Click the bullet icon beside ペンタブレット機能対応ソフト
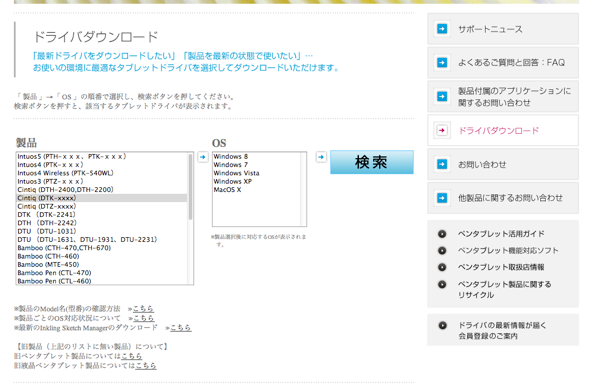This screenshot has height=384, width=600. [442, 251]
